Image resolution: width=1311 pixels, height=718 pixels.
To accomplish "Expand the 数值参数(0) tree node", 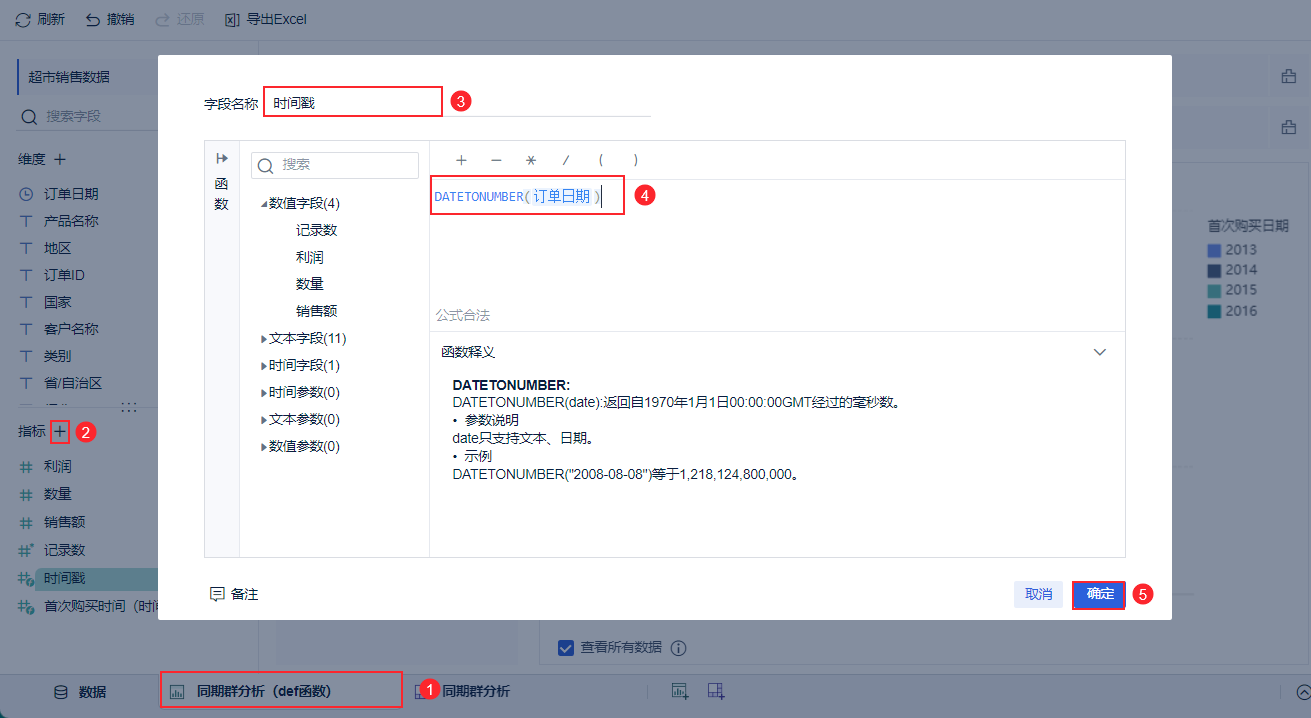I will [x=264, y=447].
